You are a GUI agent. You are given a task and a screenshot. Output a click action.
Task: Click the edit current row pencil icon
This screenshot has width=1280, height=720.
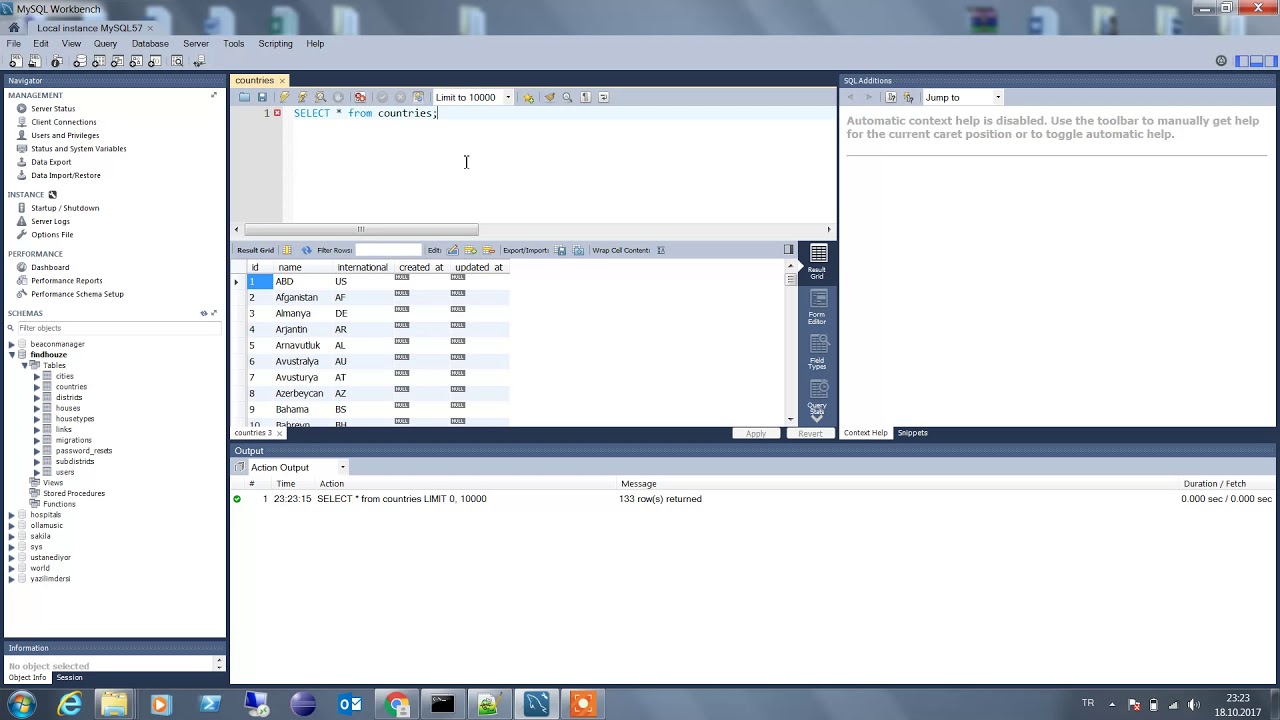coord(452,250)
